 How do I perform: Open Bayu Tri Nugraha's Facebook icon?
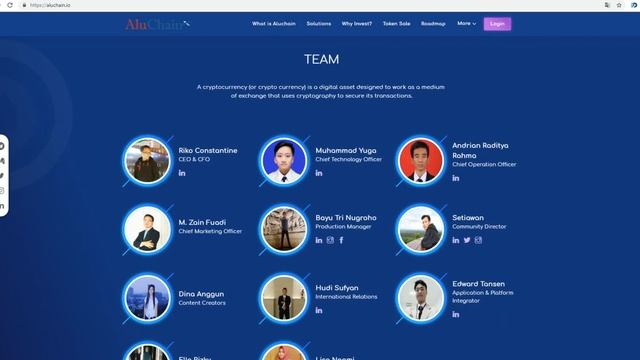pyautogui.click(x=341, y=240)
